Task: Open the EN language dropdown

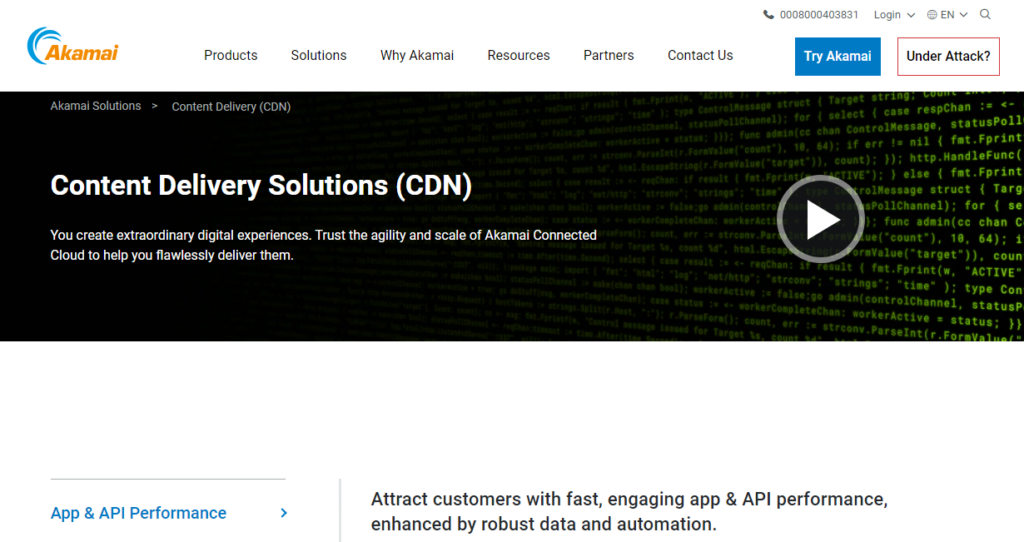Action: pyautogui.click(x=953, y=15)
